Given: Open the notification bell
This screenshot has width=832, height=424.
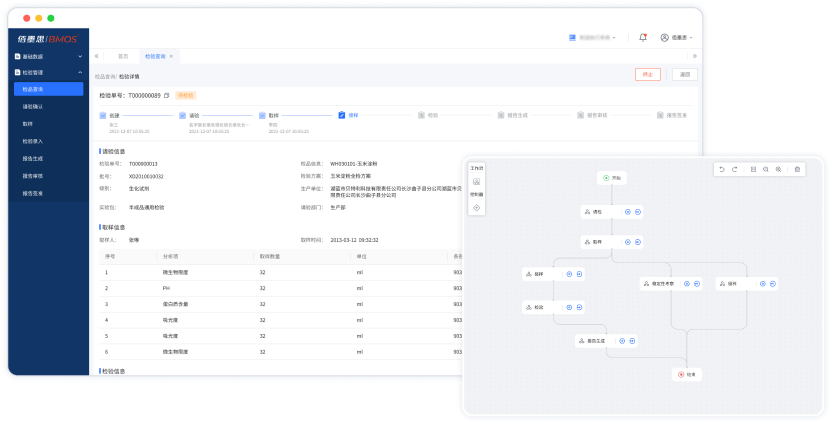Looking at the screenshot, I should 642,37.
